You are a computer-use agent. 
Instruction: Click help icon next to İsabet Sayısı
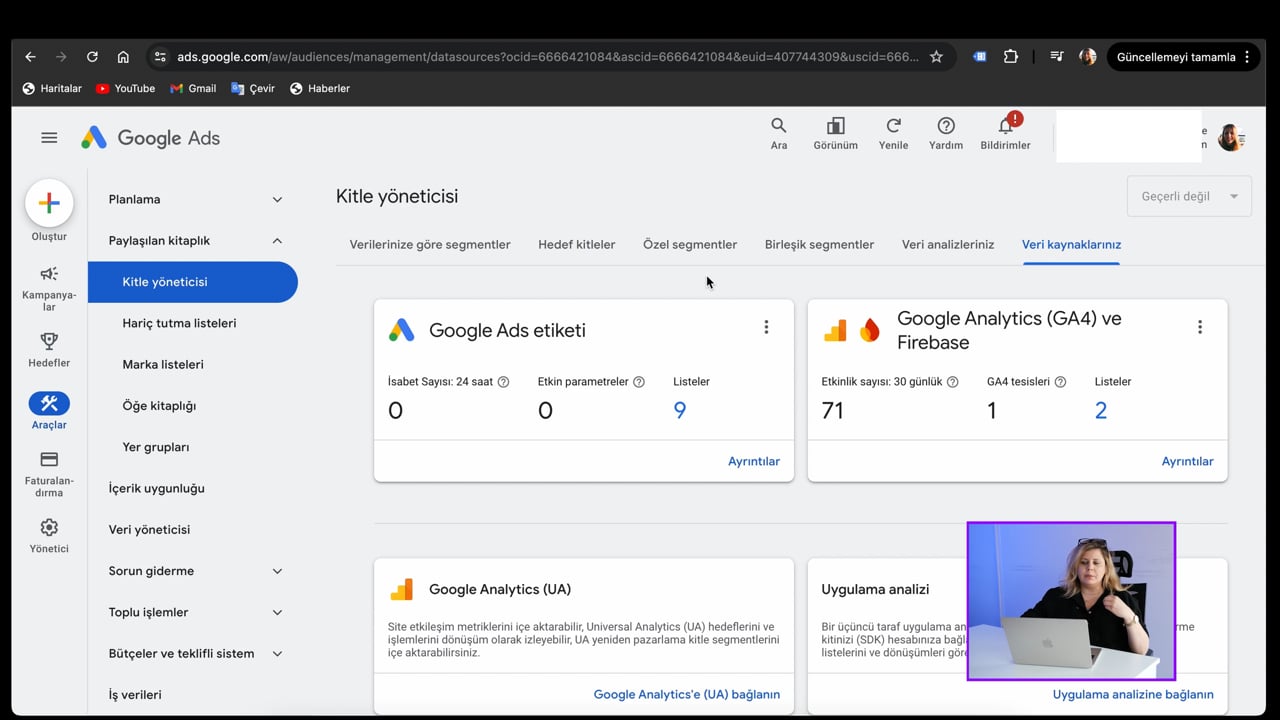coord(503,382)
